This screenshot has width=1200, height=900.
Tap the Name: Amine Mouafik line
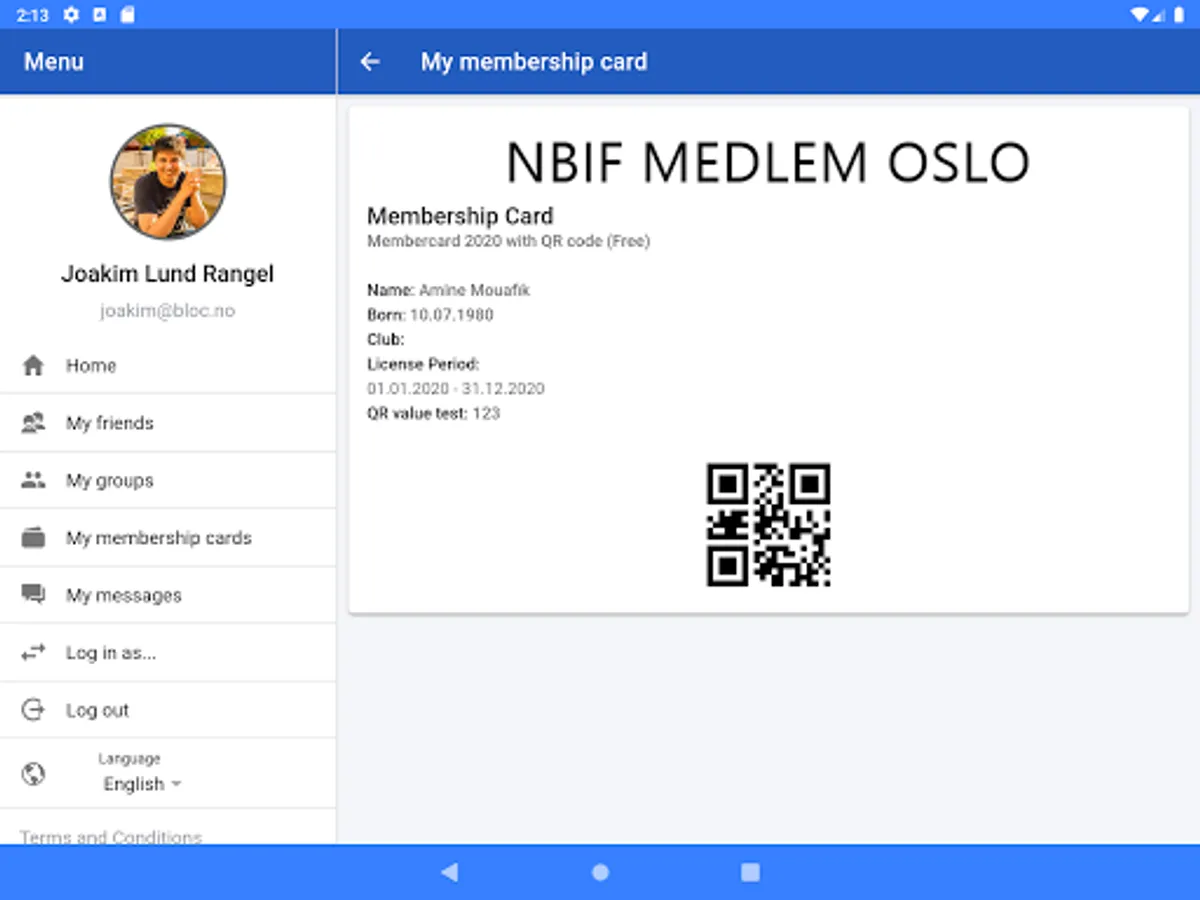(x=448, y=290)
